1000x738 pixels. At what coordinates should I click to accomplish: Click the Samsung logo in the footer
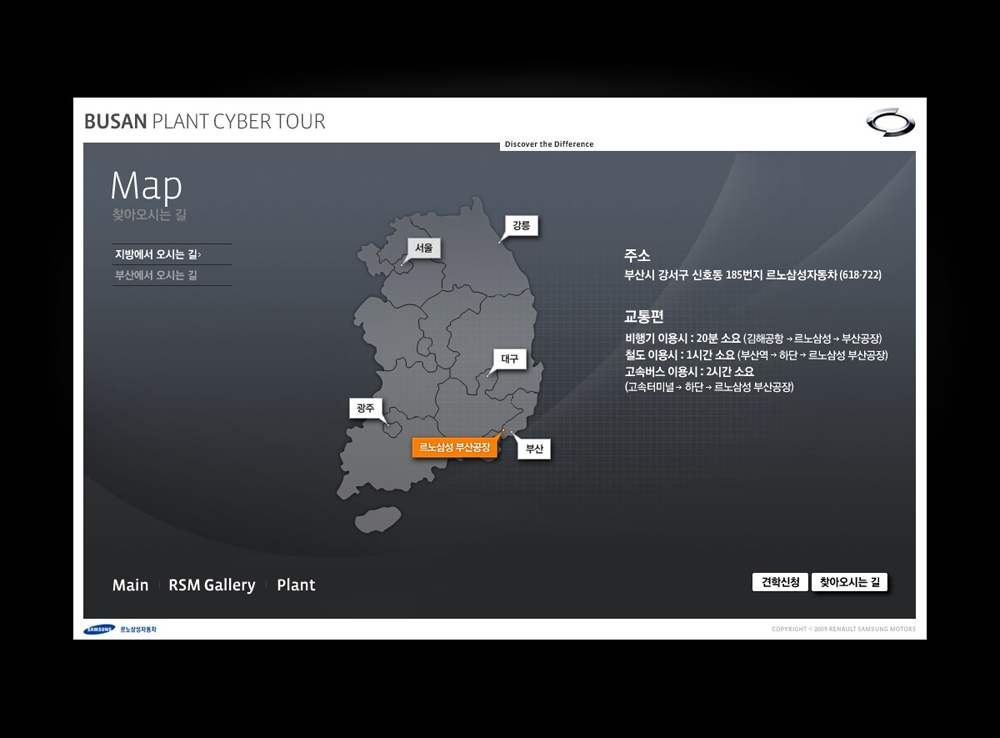(x=99, y=629)
